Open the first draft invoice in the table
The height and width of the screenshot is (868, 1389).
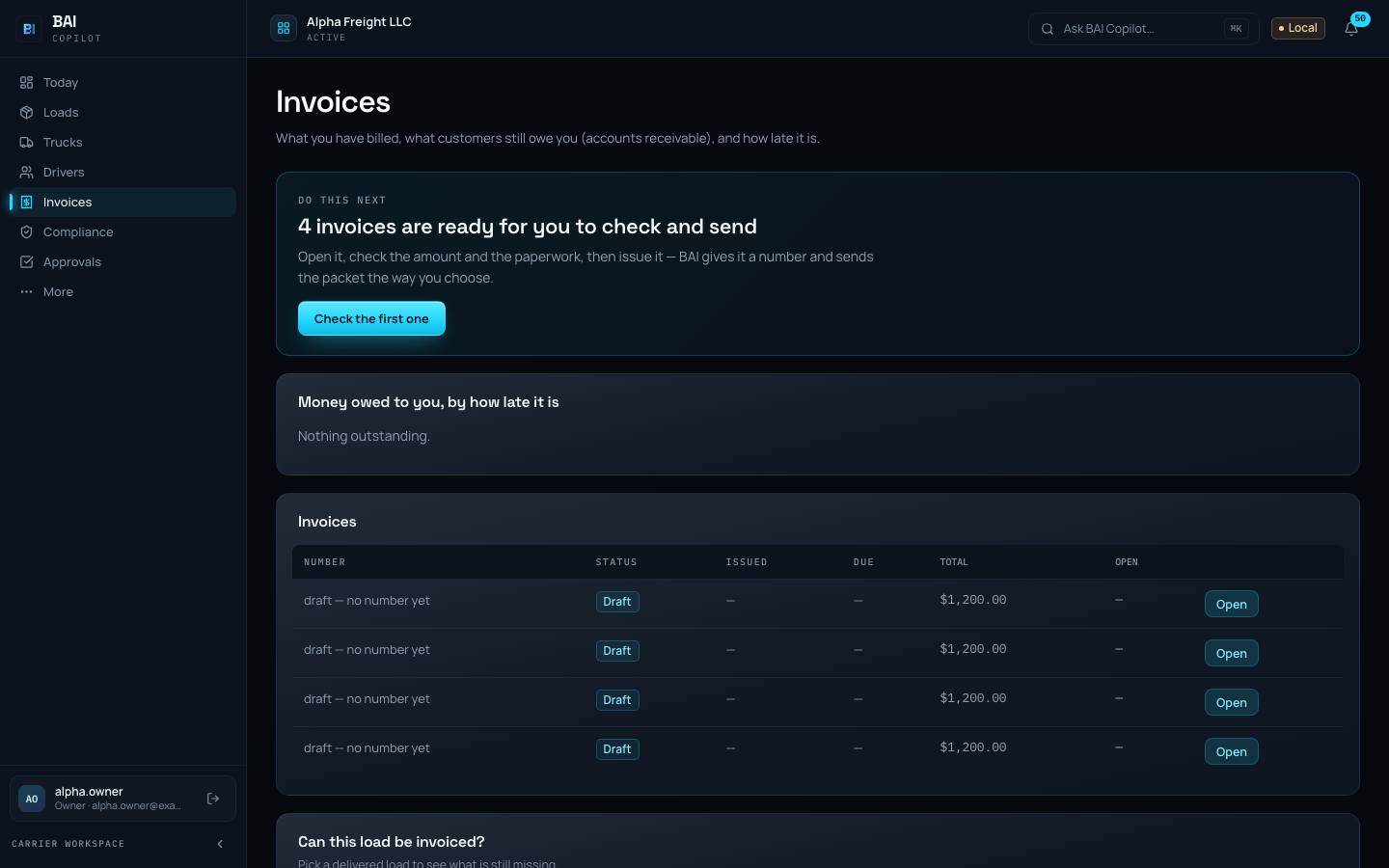(x=1231, y=604)
